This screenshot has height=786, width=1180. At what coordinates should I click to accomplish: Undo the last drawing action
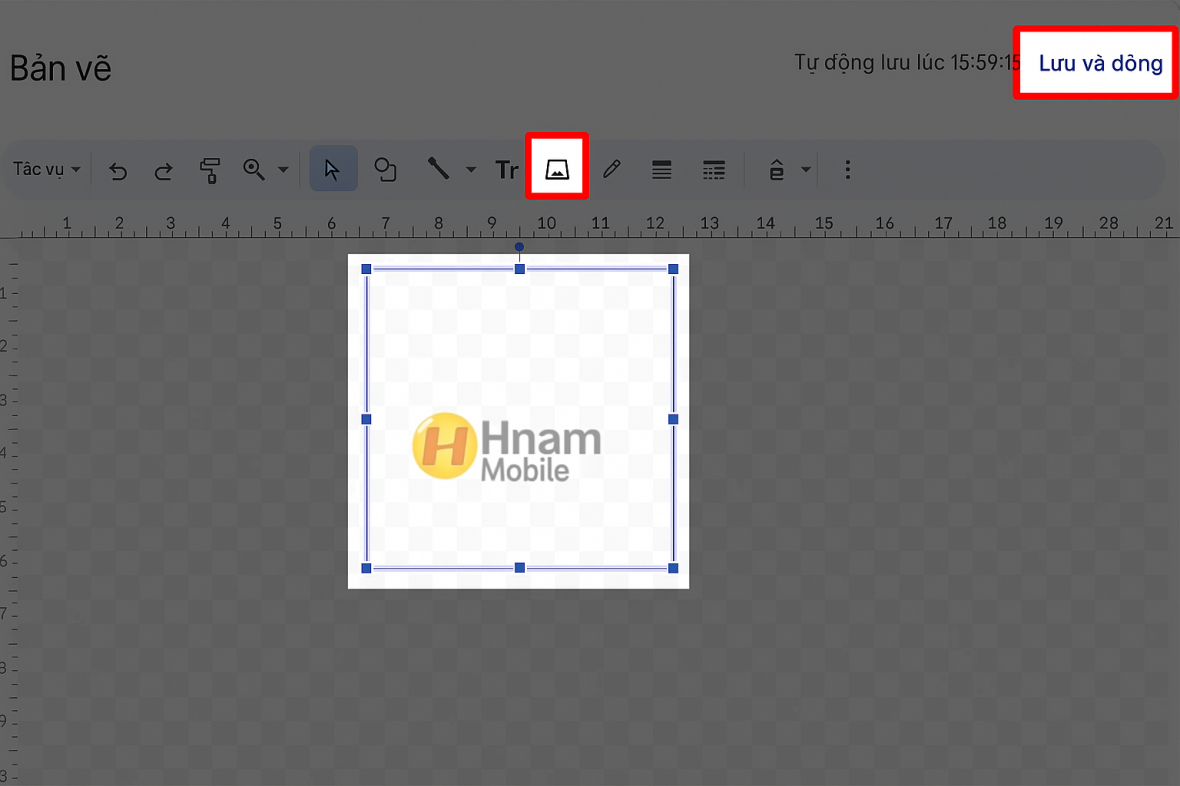click(118, 171)
